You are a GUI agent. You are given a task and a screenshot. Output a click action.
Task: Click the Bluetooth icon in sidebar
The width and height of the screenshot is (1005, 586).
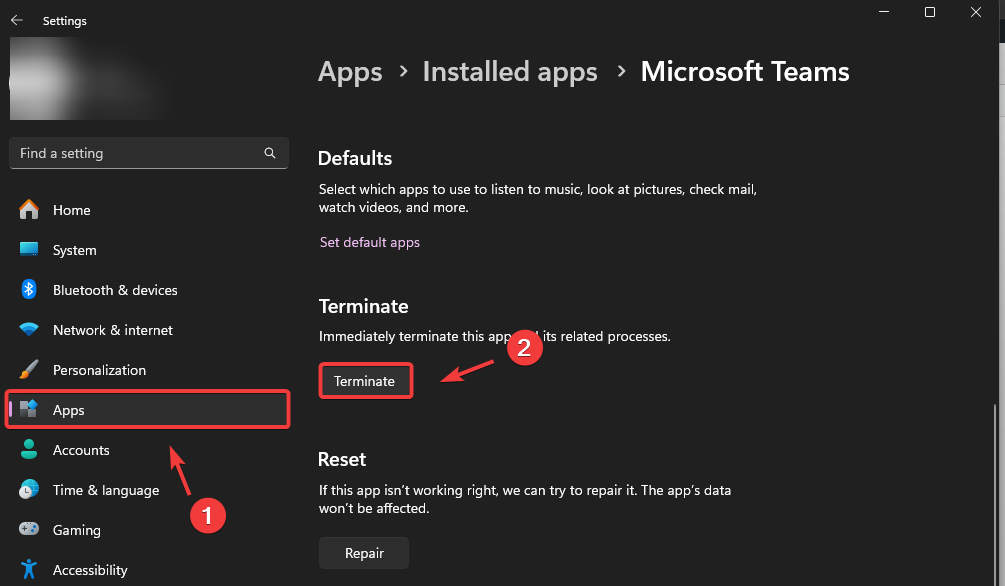29,290
